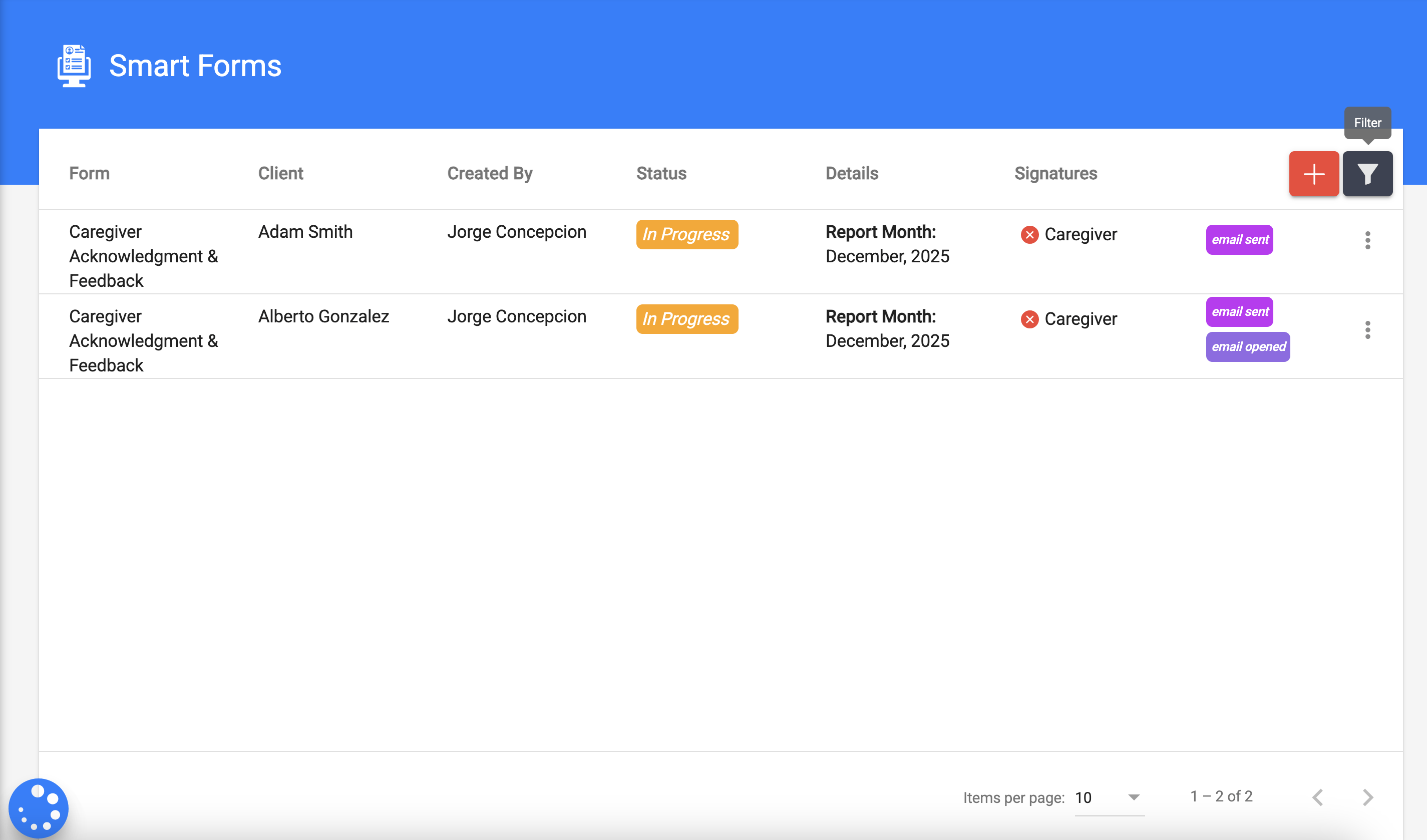The height and width of the screenshot is (840, 1427).
Task: Click Alberto Gonzalez's In Progress status badge
Action: (686, 319)
